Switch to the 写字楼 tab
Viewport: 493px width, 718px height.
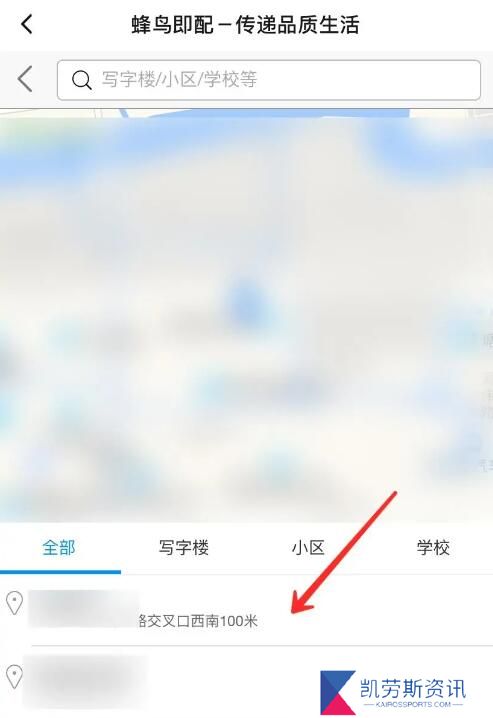pos(184,547)
